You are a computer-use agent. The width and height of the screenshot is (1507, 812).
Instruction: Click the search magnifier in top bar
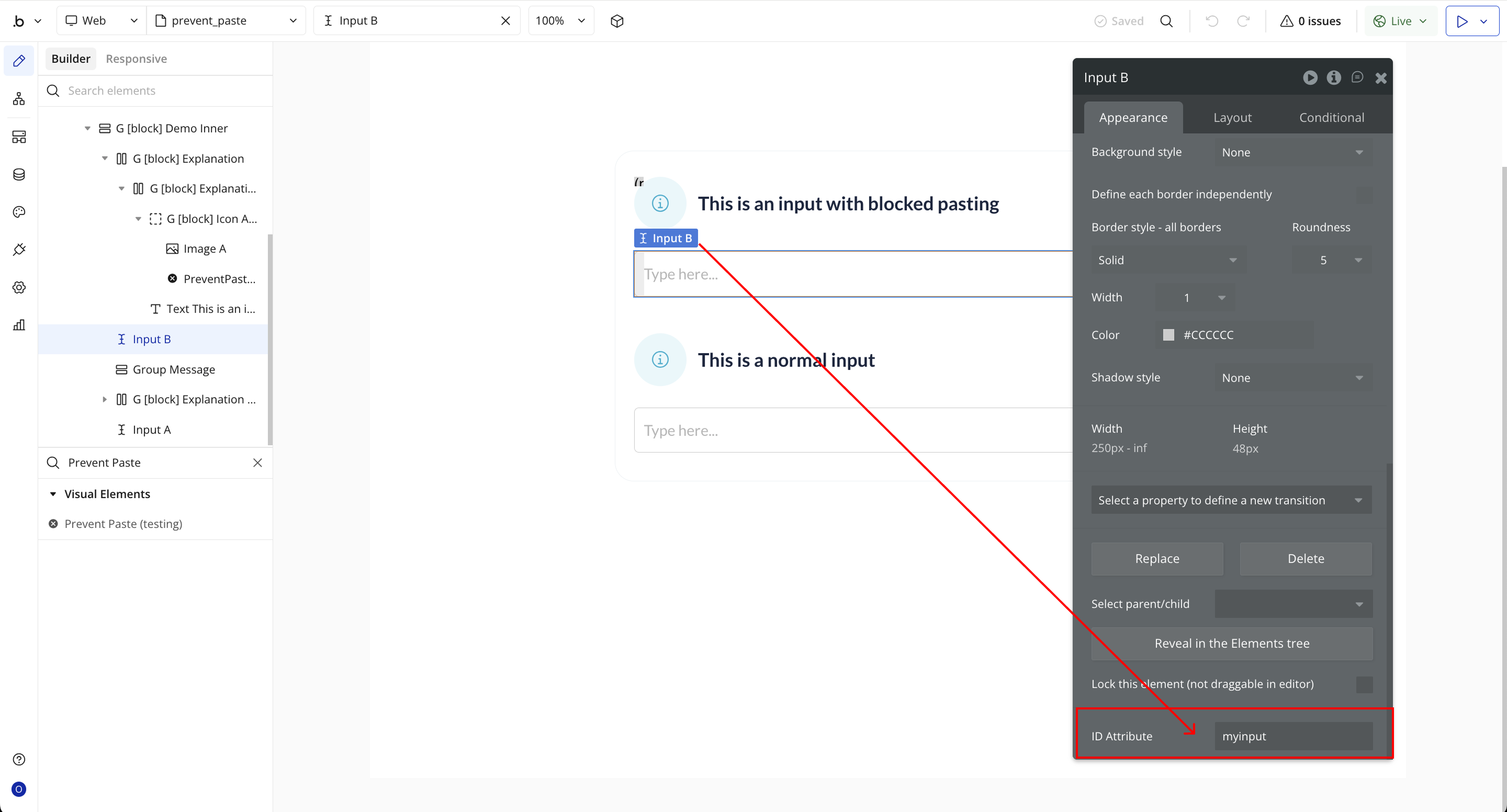tap(1166, 21)
